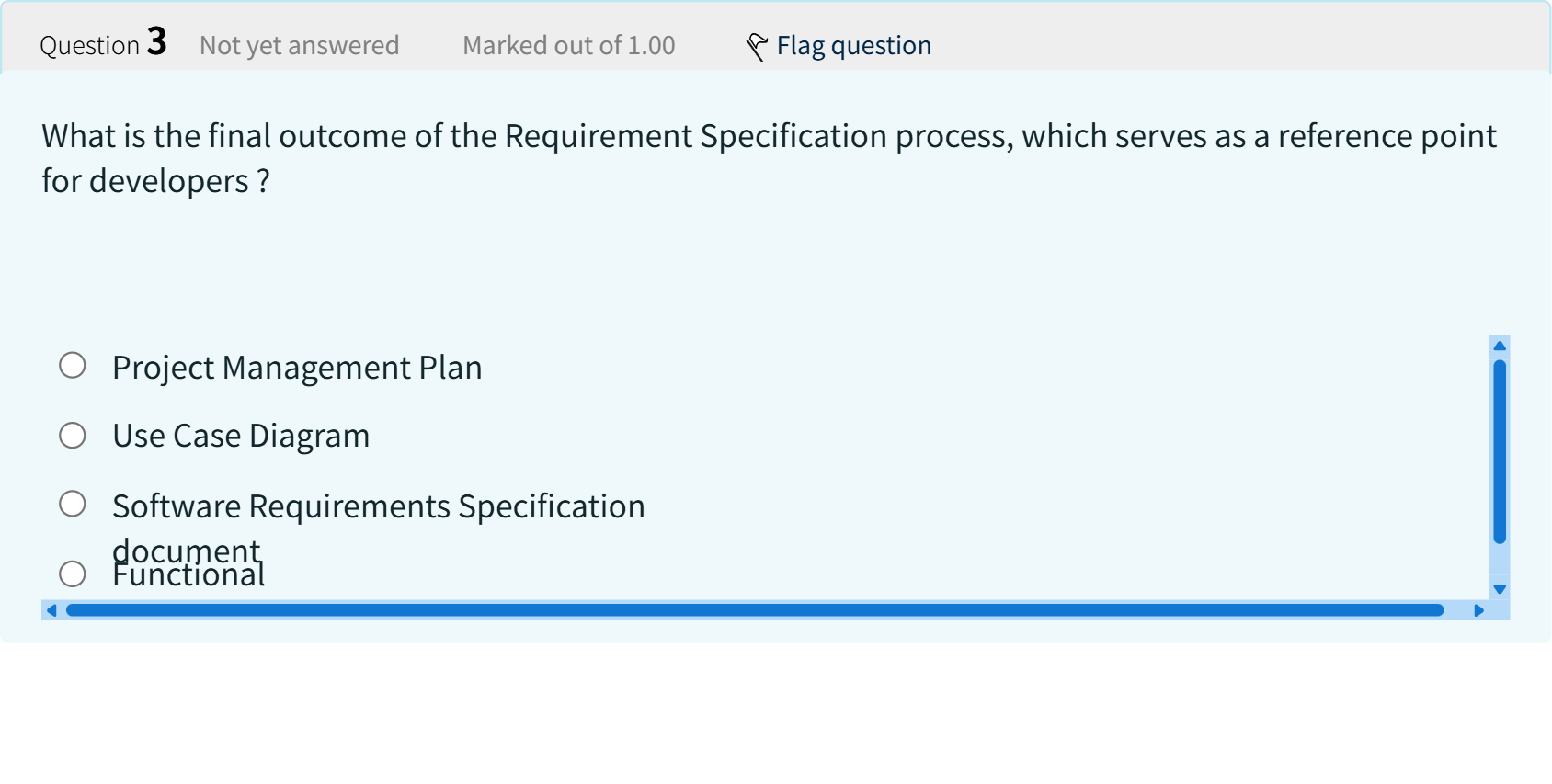Choose the Use Case Diagram radio button
1552x784 pixels.
pos(73,436)
